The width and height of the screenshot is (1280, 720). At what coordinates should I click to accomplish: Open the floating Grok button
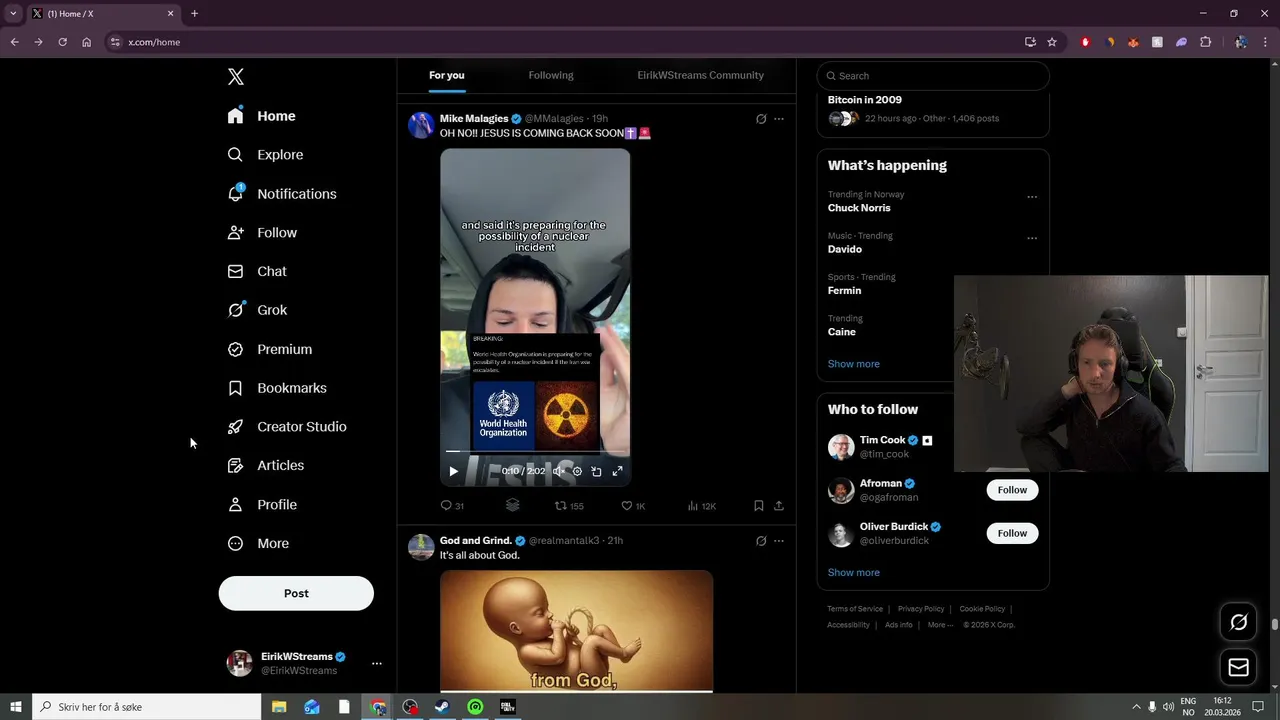click(x=1238, y=622)
